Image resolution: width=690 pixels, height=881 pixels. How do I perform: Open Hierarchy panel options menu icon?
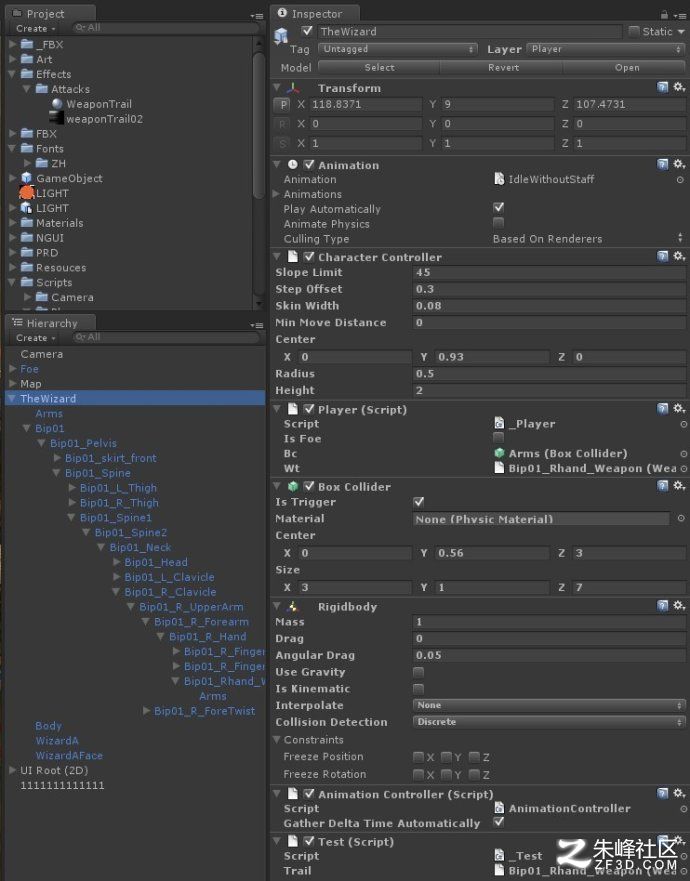click(257, 325)
